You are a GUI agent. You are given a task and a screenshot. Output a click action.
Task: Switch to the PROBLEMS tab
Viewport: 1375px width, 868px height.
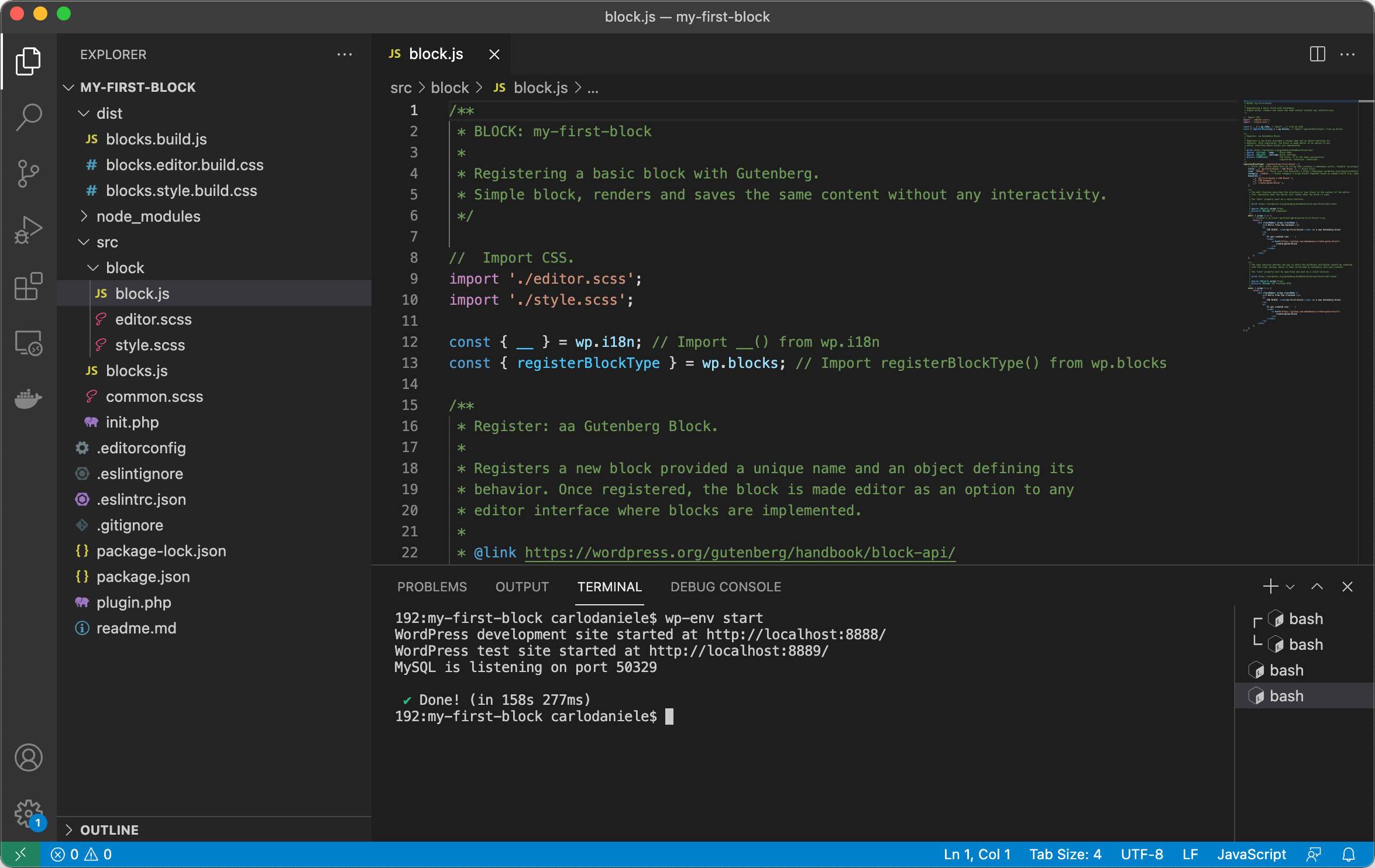coord(432,587)
